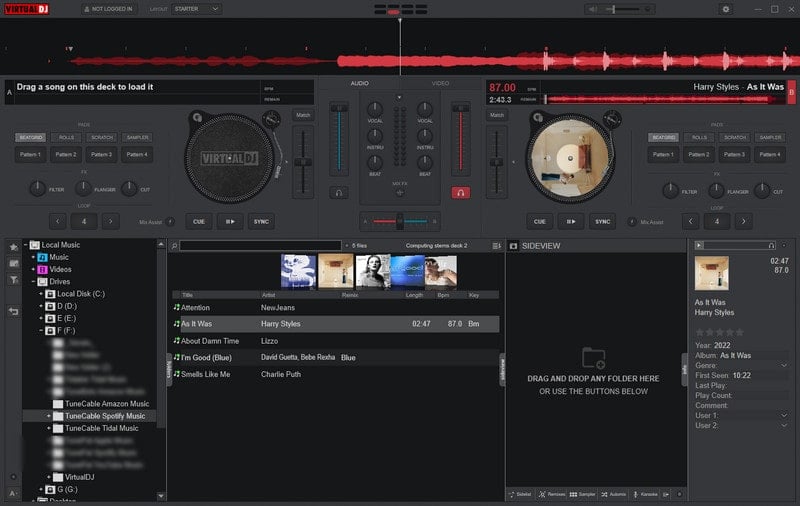Screen dimensions: 800x506
Task: Open the Sidelist view at bottom of sideview
Action: pos(520,494)
